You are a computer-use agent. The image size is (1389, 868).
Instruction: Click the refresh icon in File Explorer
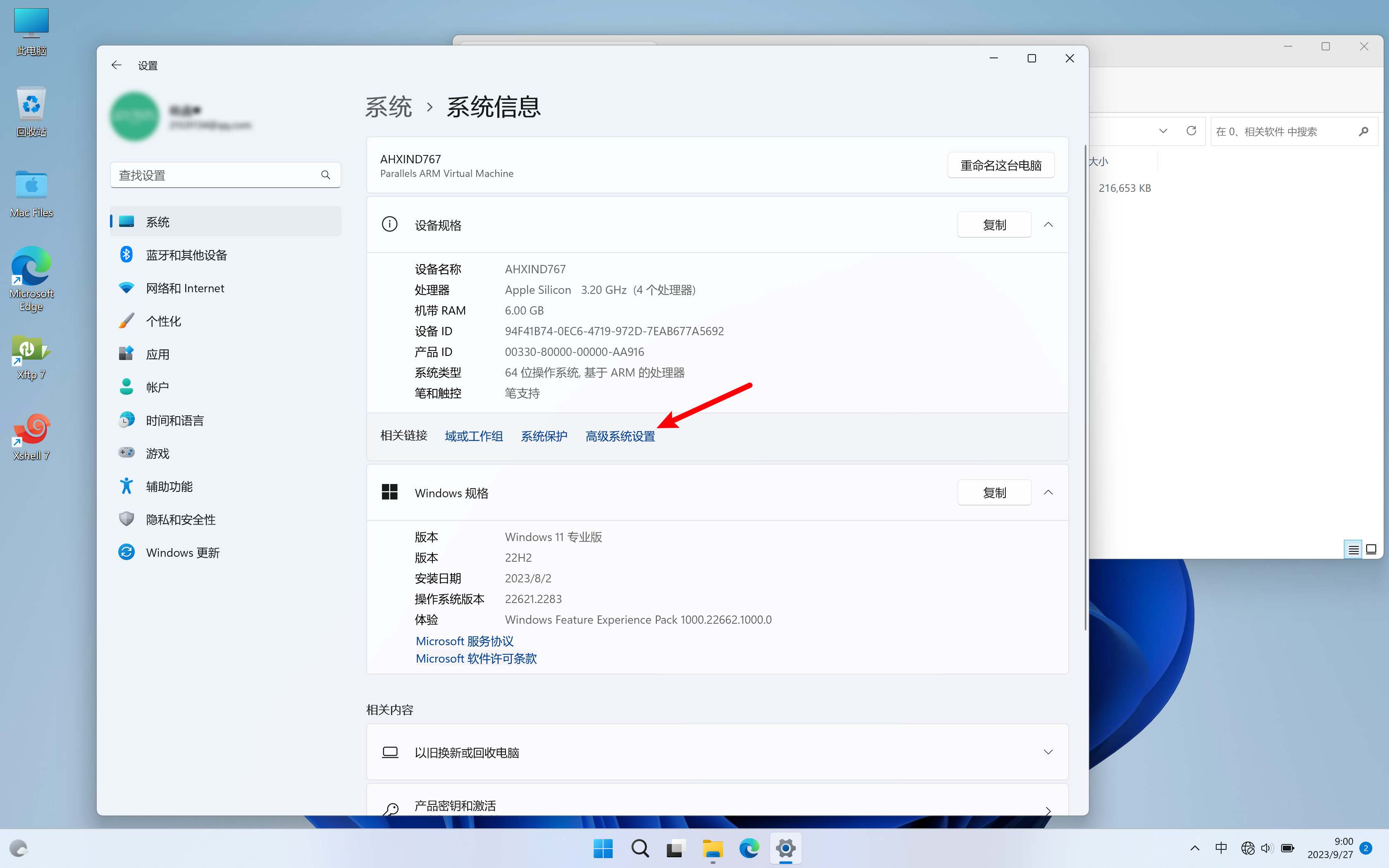pyautogui.click(x=1191, y=131)
